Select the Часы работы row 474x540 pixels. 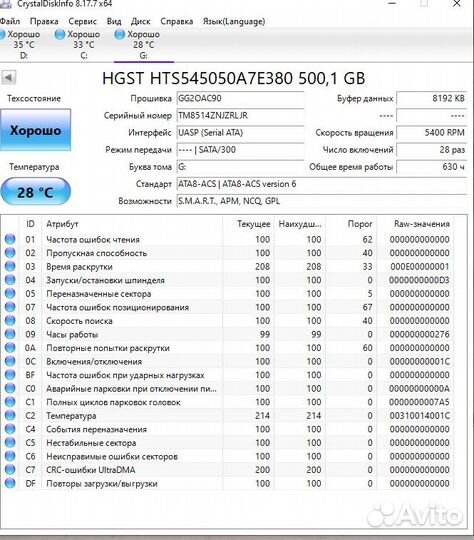(227, 334)
